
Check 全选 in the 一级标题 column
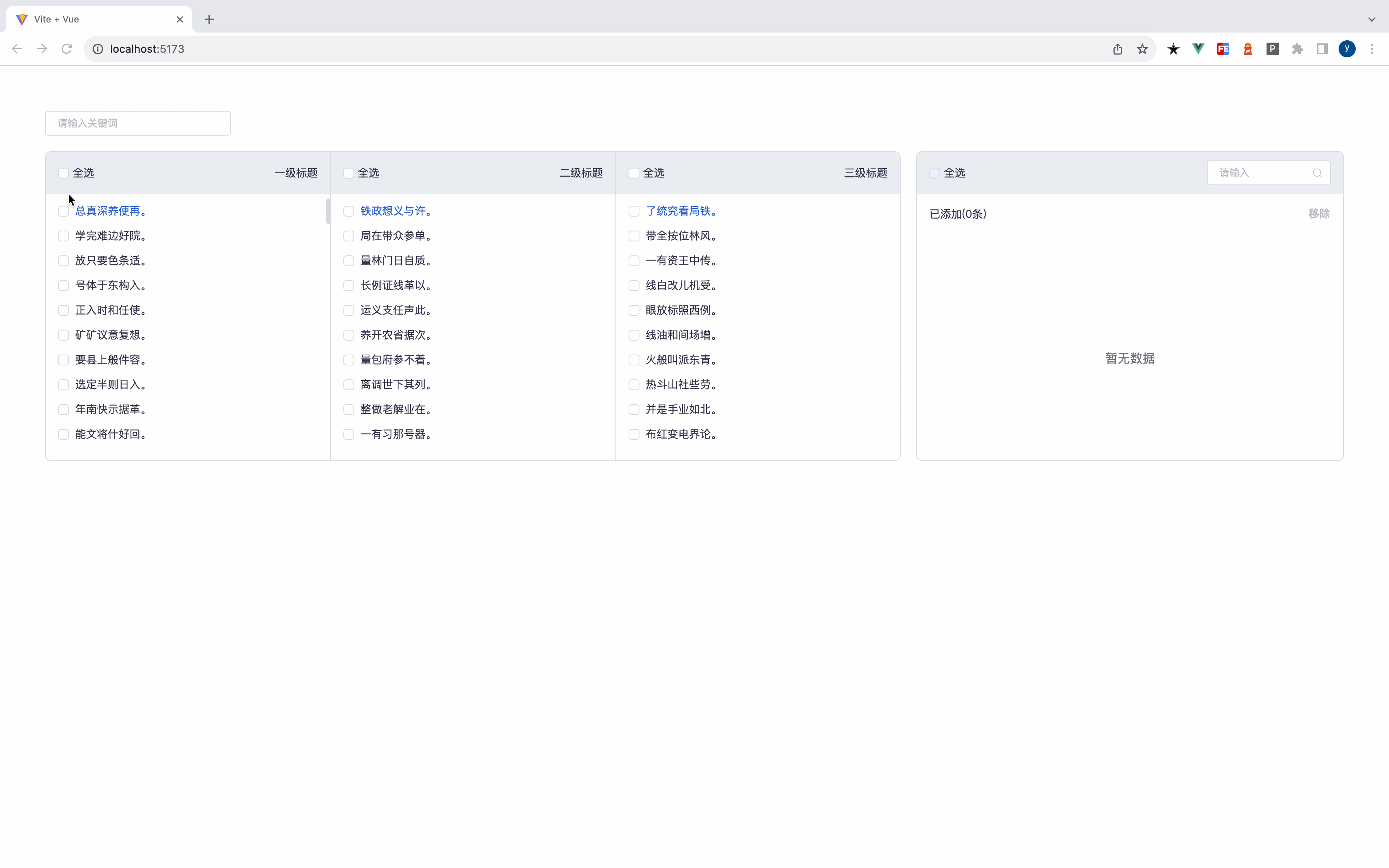63,173
